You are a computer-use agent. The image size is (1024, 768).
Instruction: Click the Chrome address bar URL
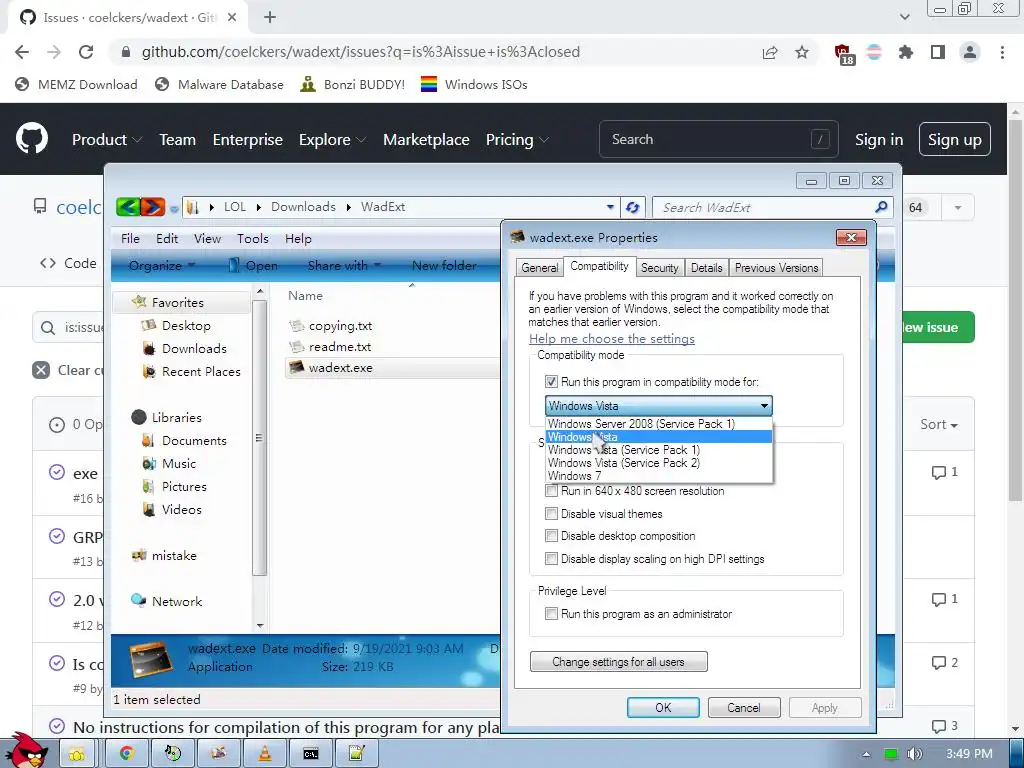(x=360, y=52)
